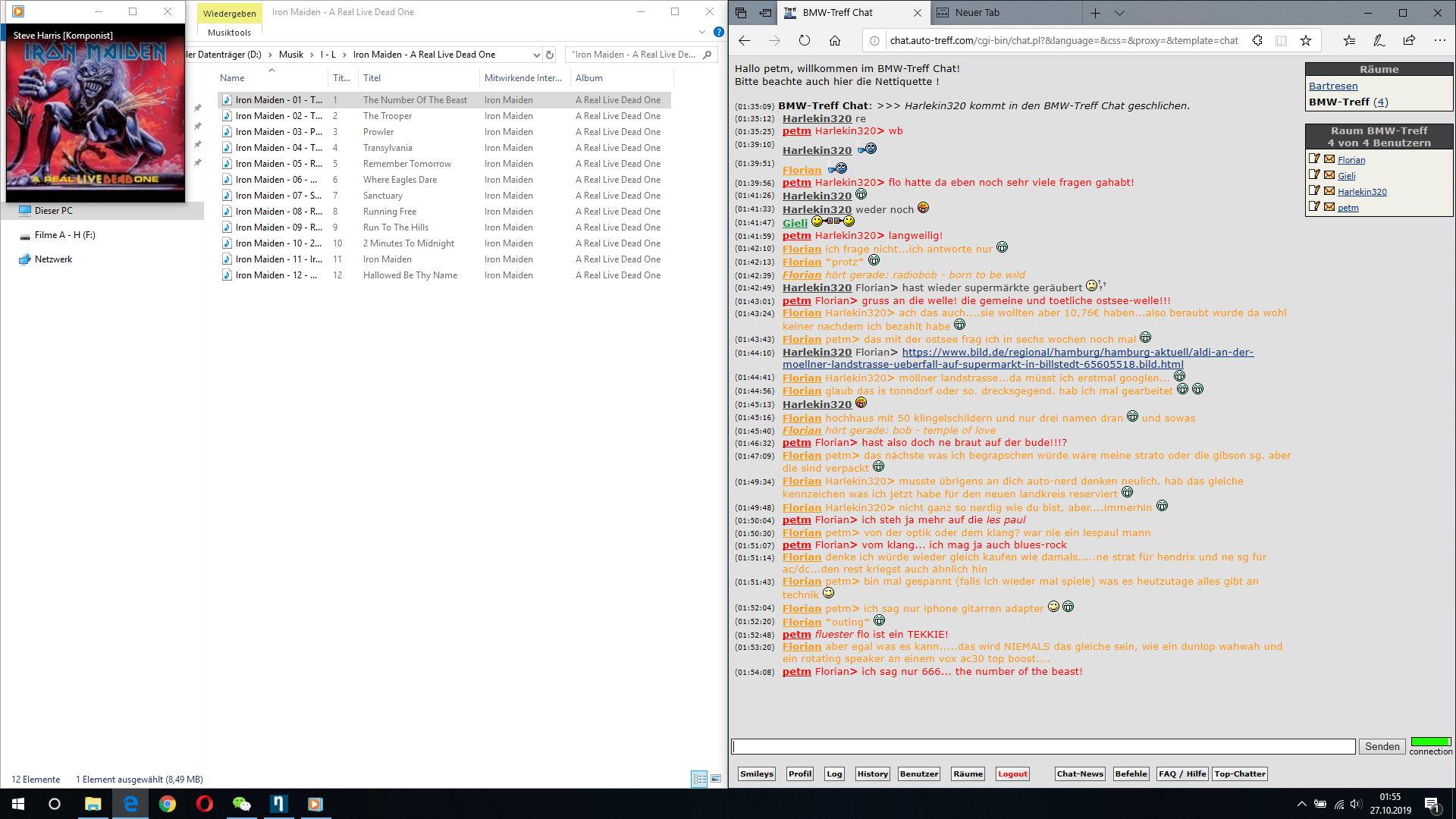
Task: Open the Edge favorites hub
Action: coord(1349,40)
